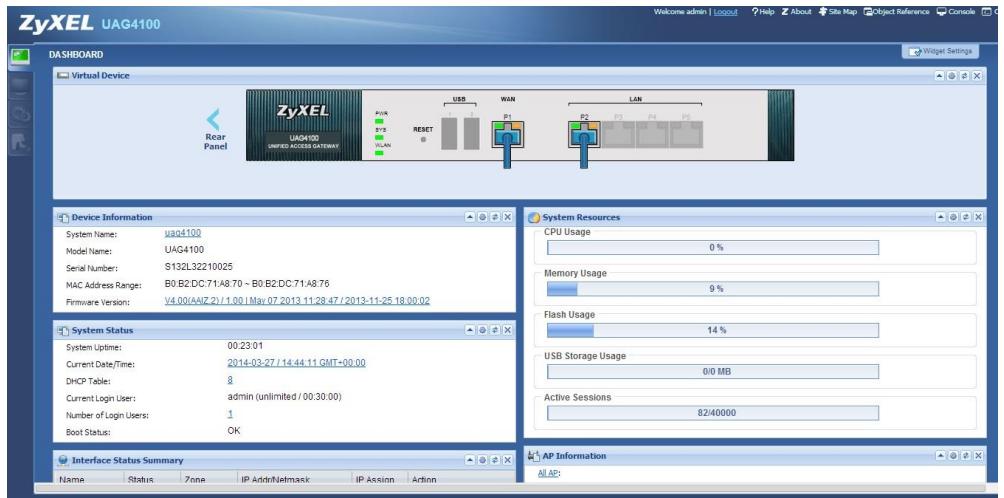Image resolution: width=1004 pixels, height=498 pixels.
Task: Open Widget Settings
Action: click(940, 51)
